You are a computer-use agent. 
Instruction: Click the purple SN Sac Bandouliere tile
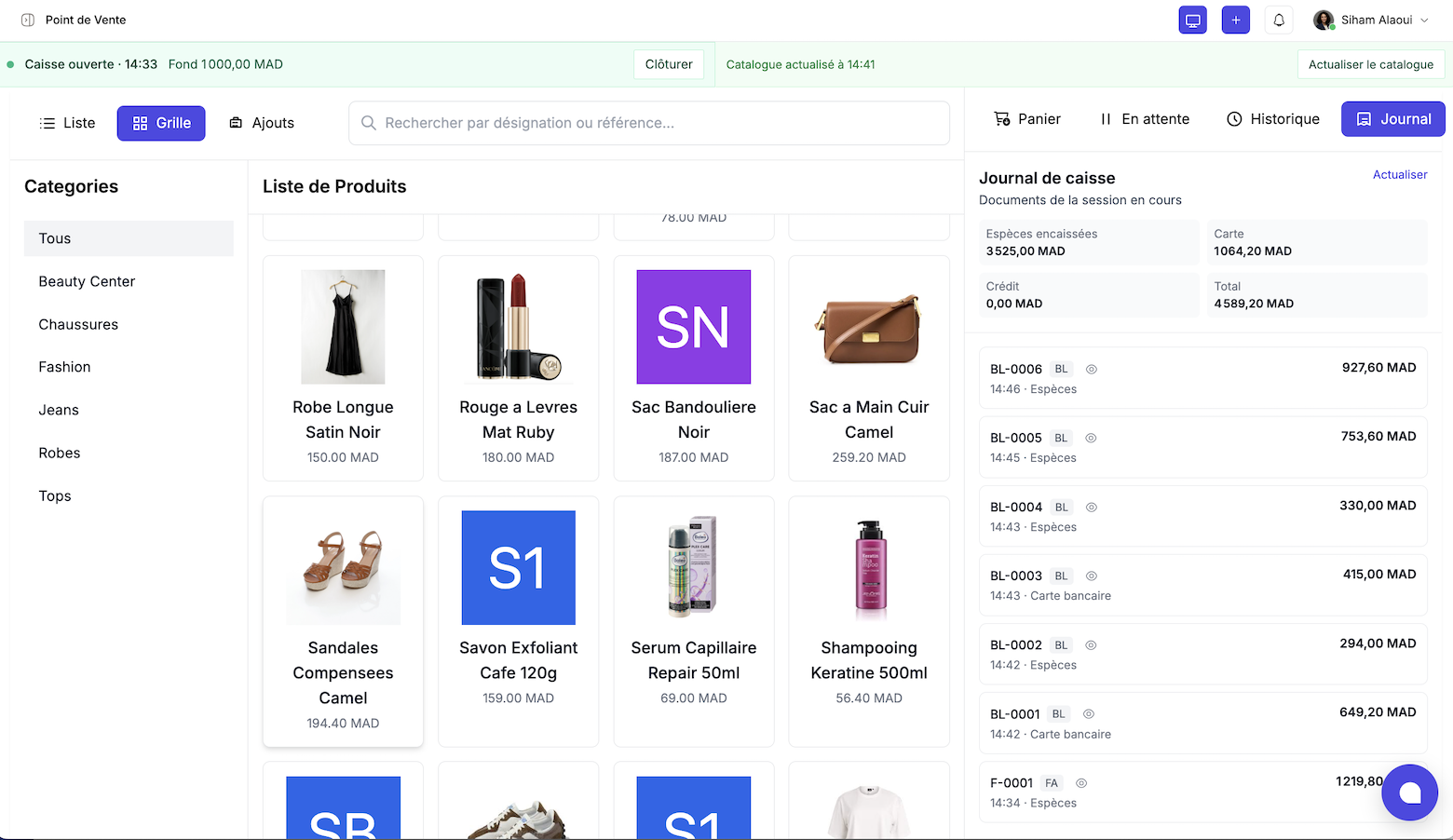[x=694, y=327]
